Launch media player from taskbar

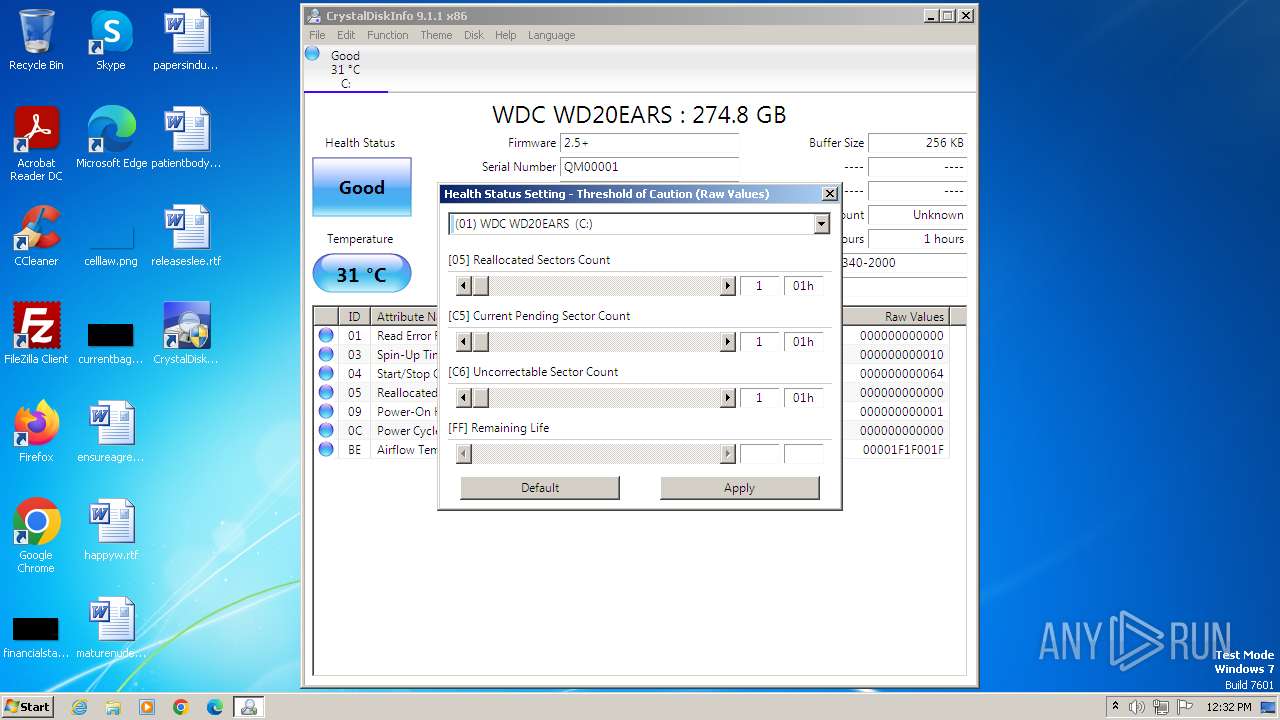147,707
